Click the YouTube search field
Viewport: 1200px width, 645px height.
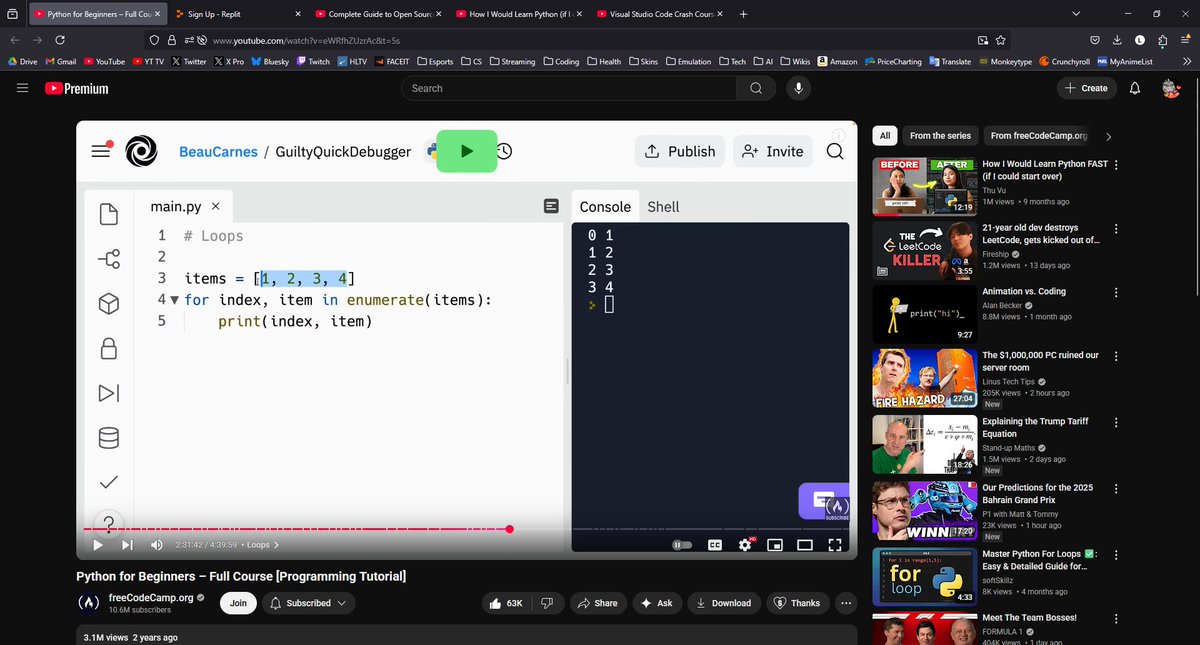pos(569,88)
